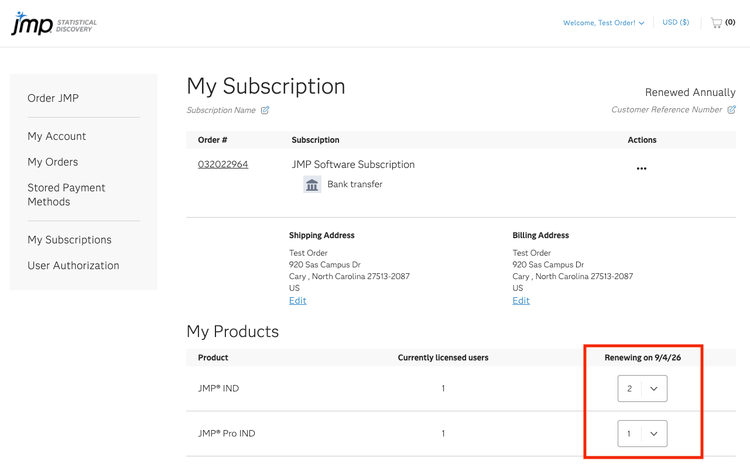
Task: Click the JMP Statistical Discovery logo
Action: [54, 23]
